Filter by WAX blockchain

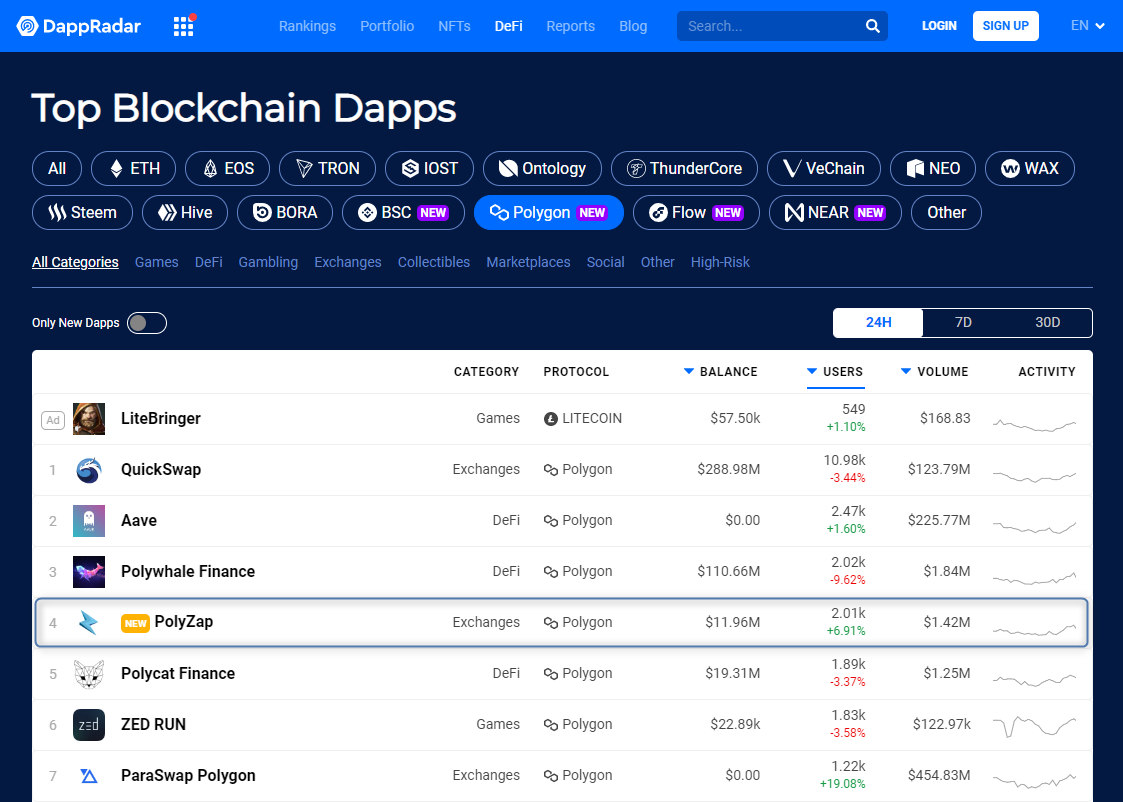(1030, 168)
